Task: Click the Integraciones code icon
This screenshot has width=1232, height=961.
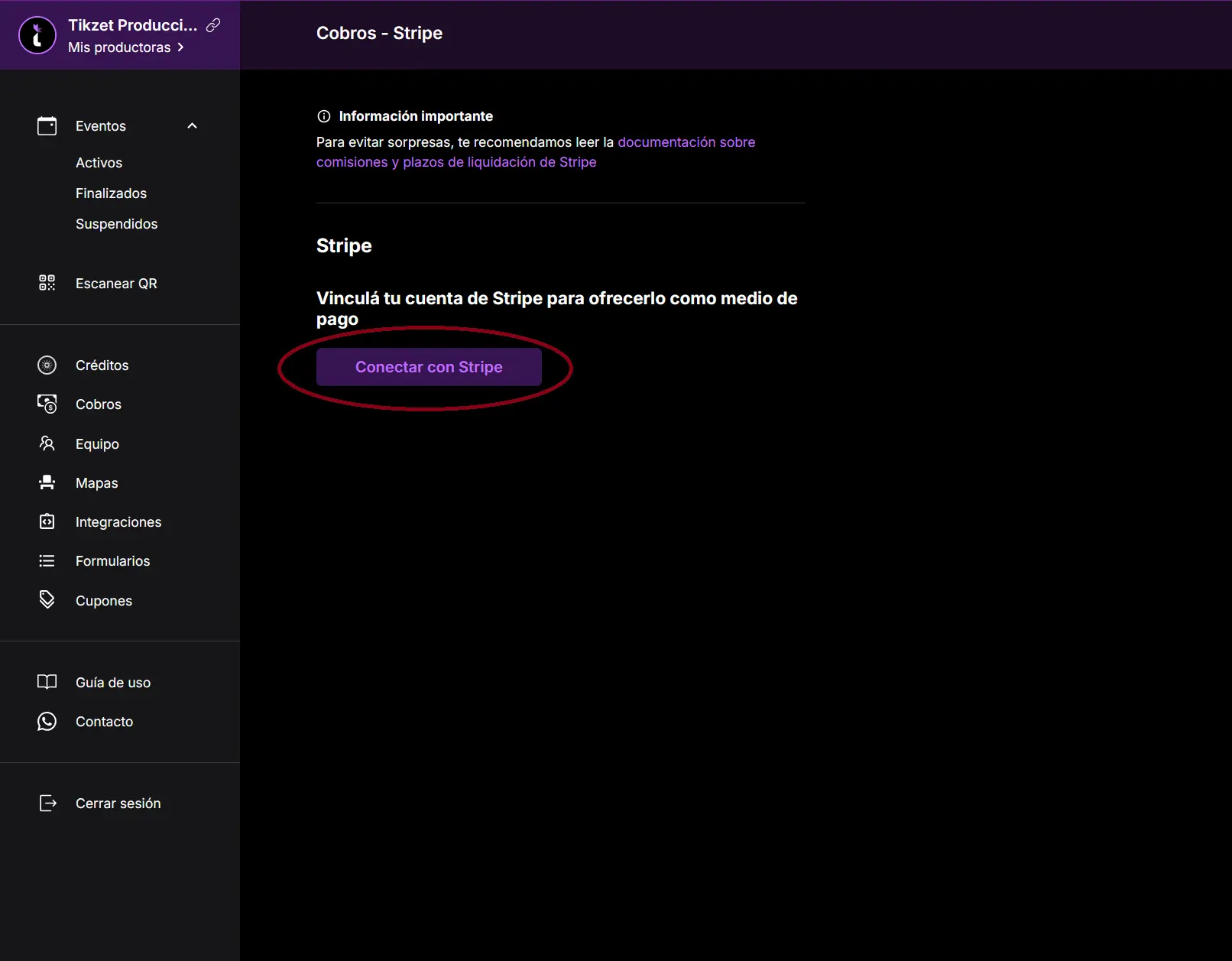Action: (x=47, y=521)
